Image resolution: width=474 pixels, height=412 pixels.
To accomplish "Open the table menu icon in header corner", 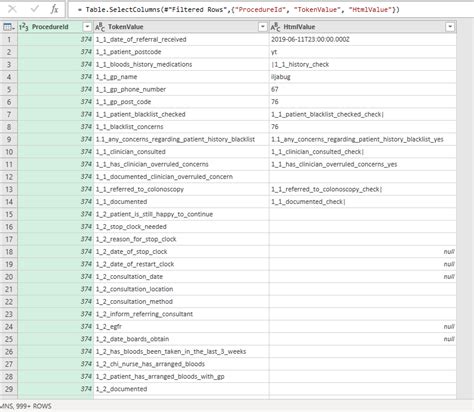I will click(x=8, y=27).
